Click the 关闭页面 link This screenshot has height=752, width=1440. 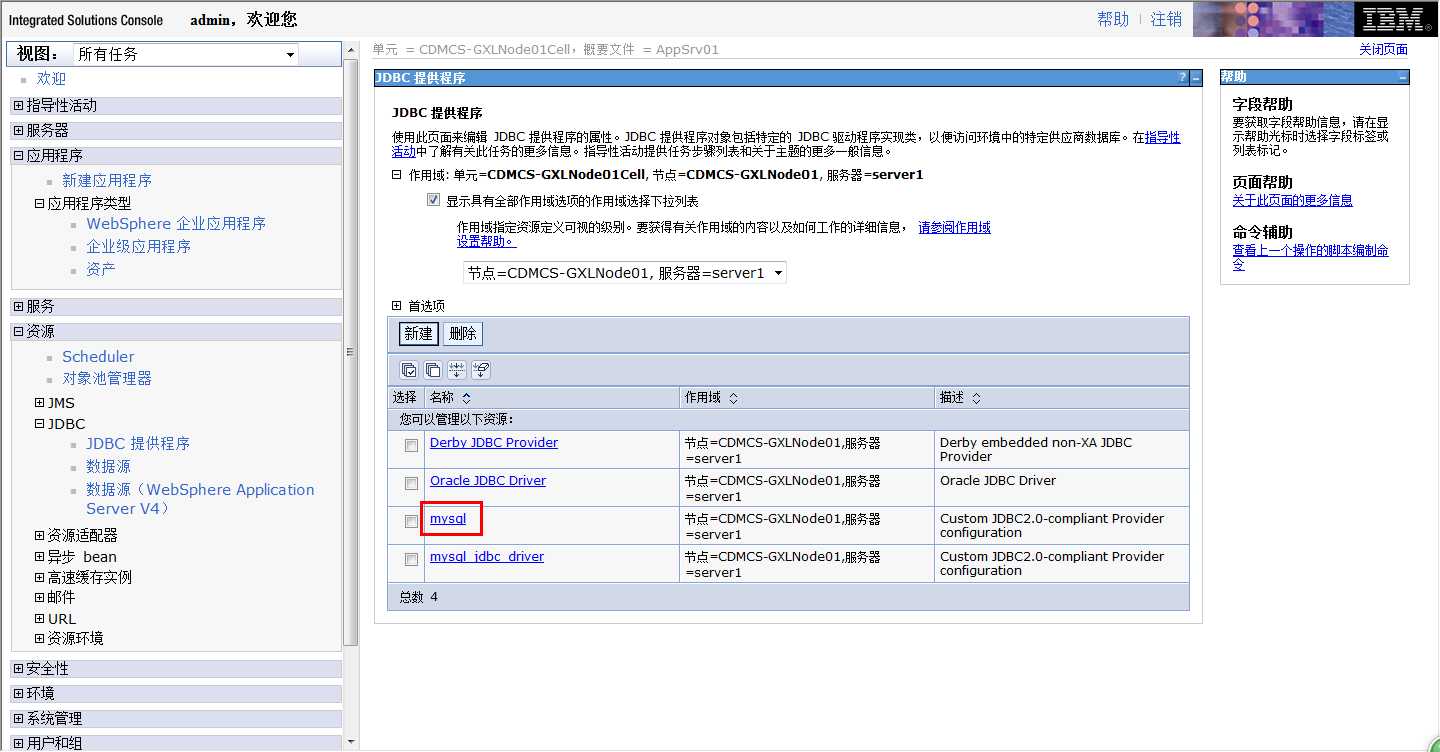(x=1383, y=49)
